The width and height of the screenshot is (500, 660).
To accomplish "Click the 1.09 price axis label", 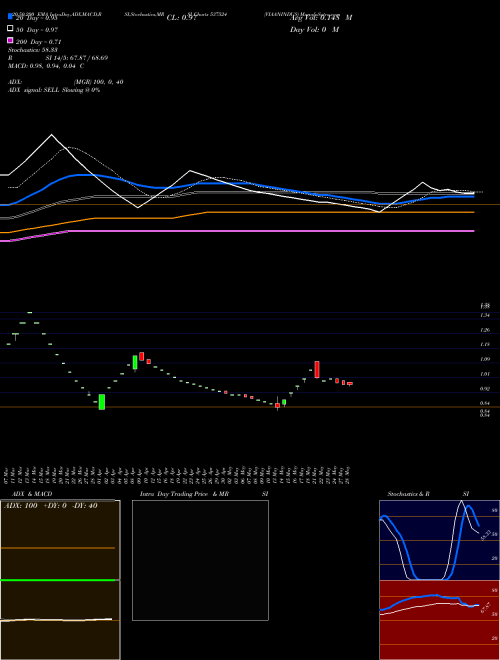I will [485, 359].
